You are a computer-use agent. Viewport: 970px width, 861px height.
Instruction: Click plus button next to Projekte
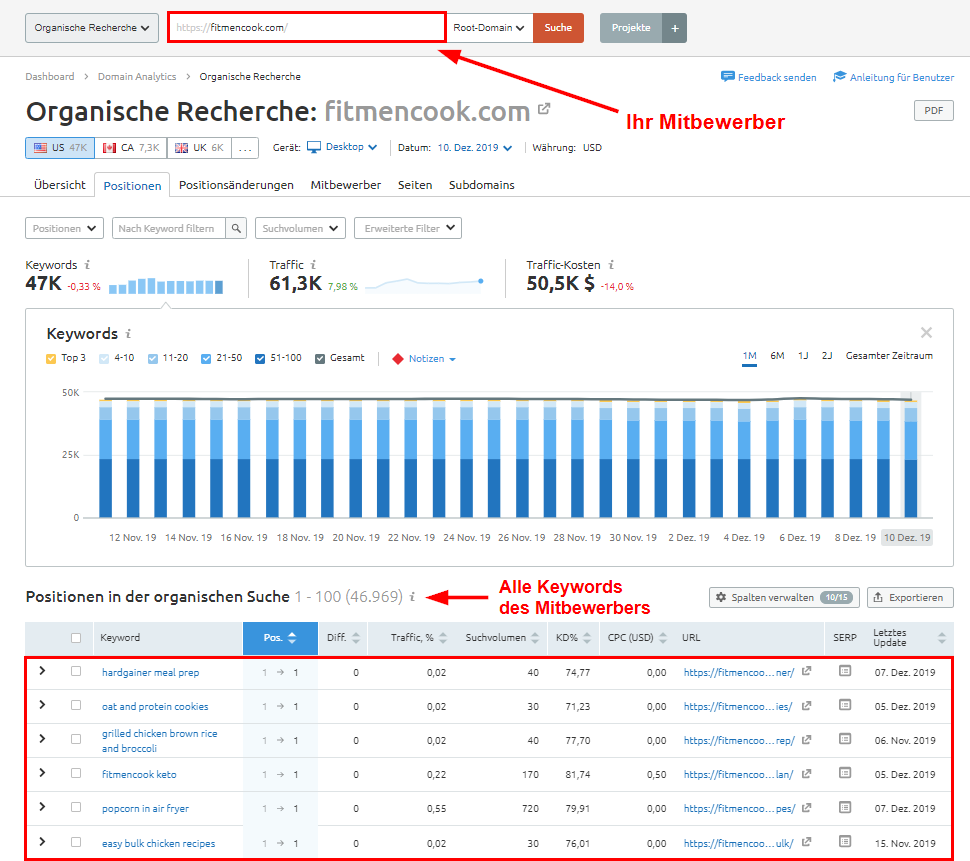tap(674, 28)
